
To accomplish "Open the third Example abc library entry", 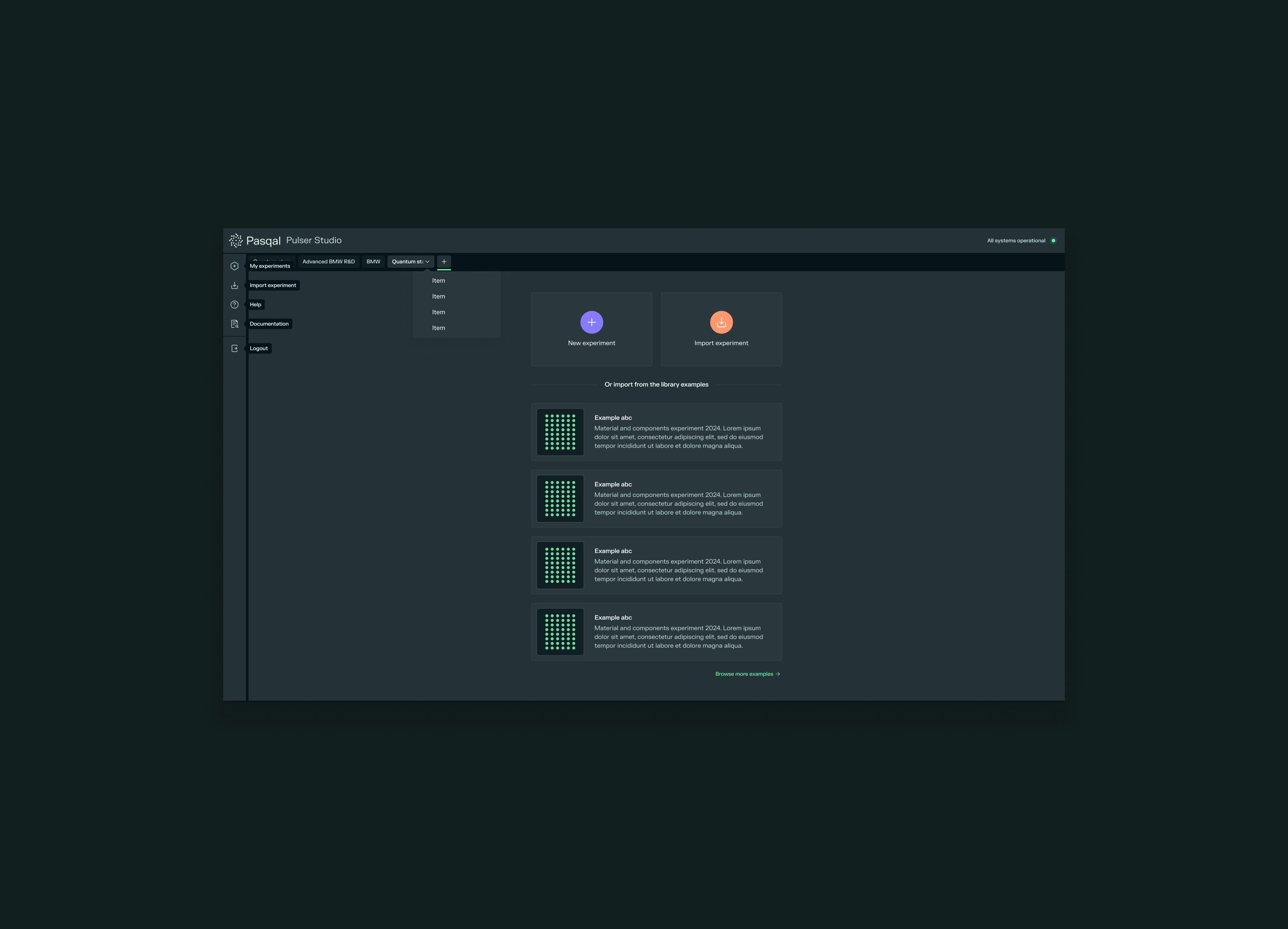I will [x=656, y=565].
